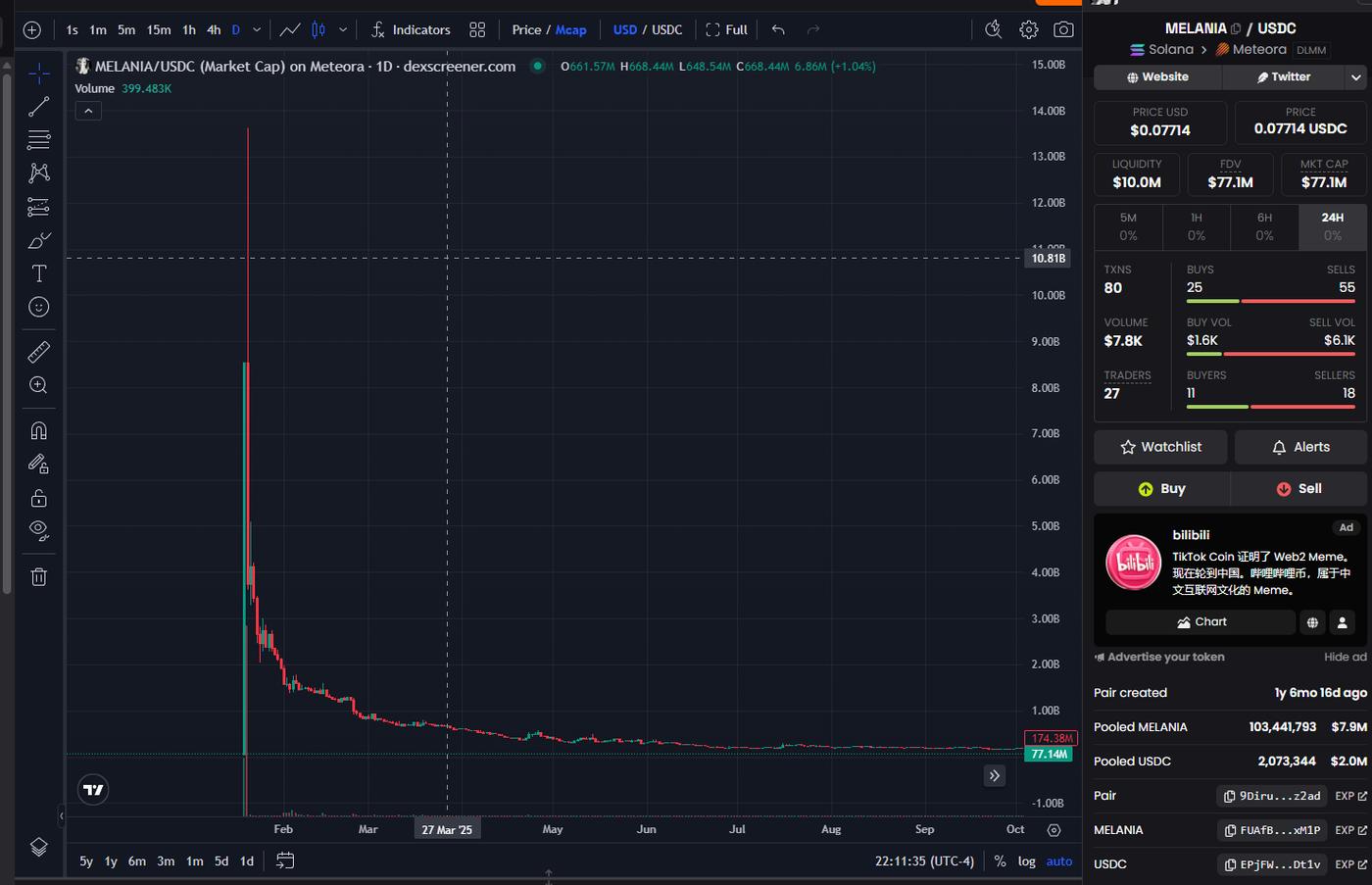Toggle magnet mode for drawings
Viewport: 1372px width, 885px height.
point(38,431)
